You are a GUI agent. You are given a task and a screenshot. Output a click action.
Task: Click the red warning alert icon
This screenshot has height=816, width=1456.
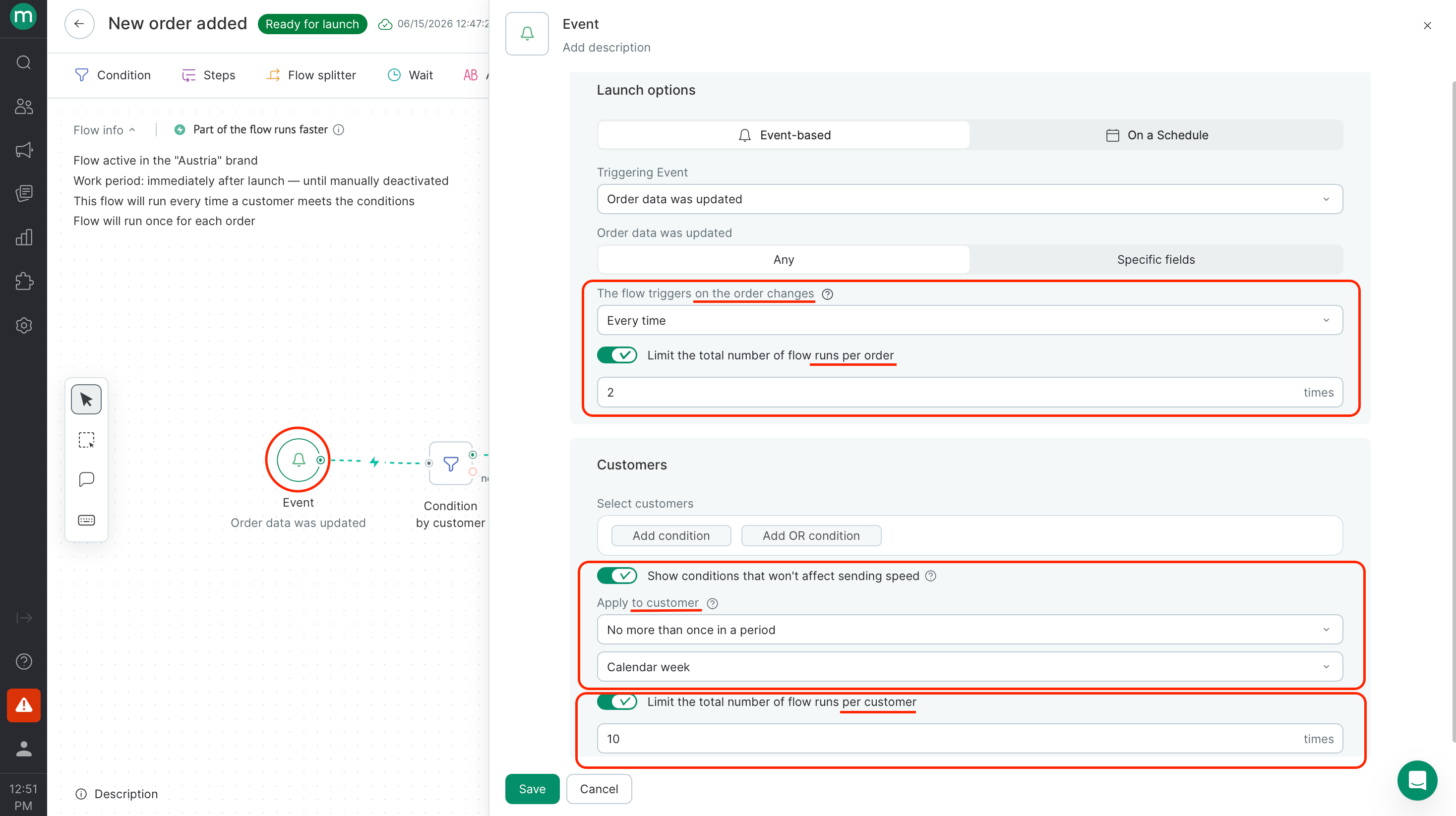tap(23, 704)
